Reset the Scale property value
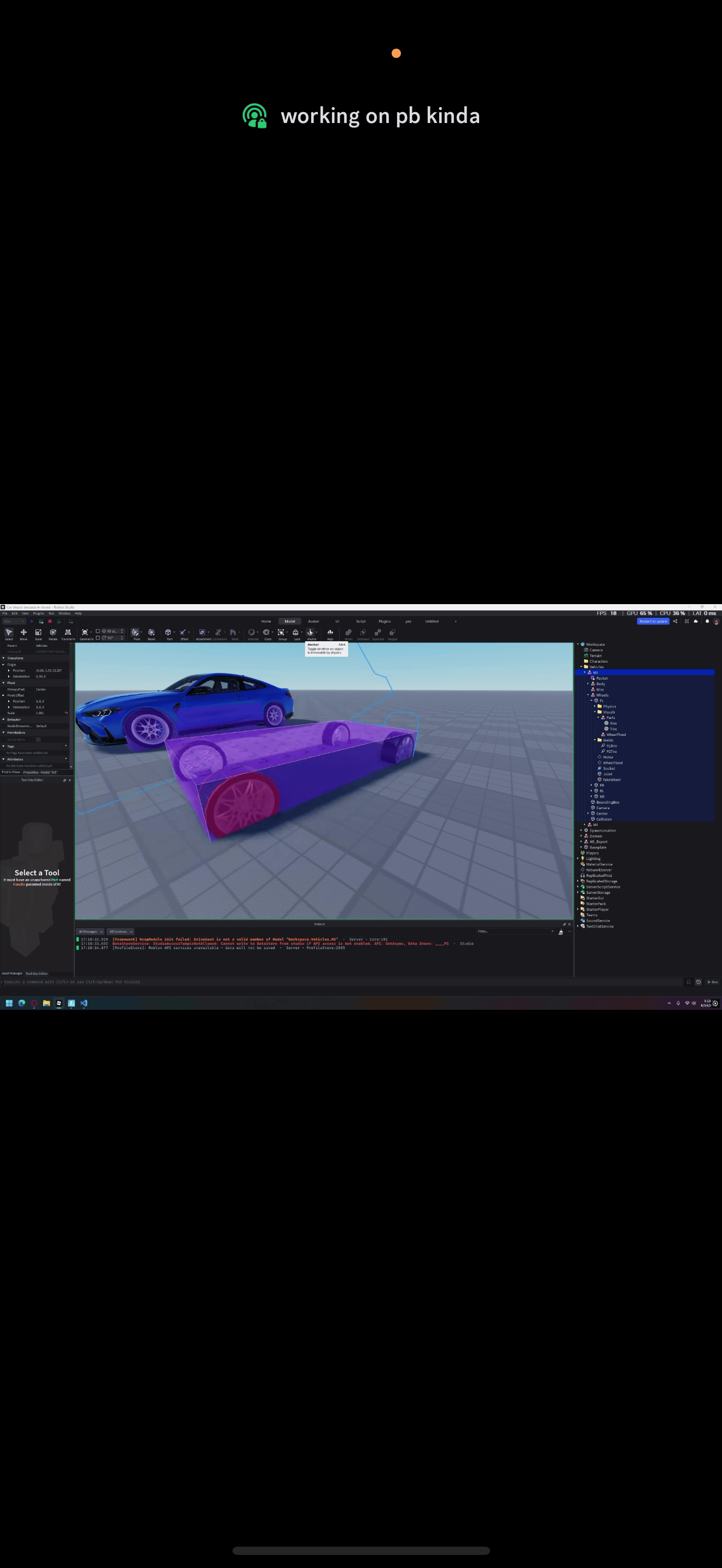This screenshot has width=722, height=1568. [66, 713]
